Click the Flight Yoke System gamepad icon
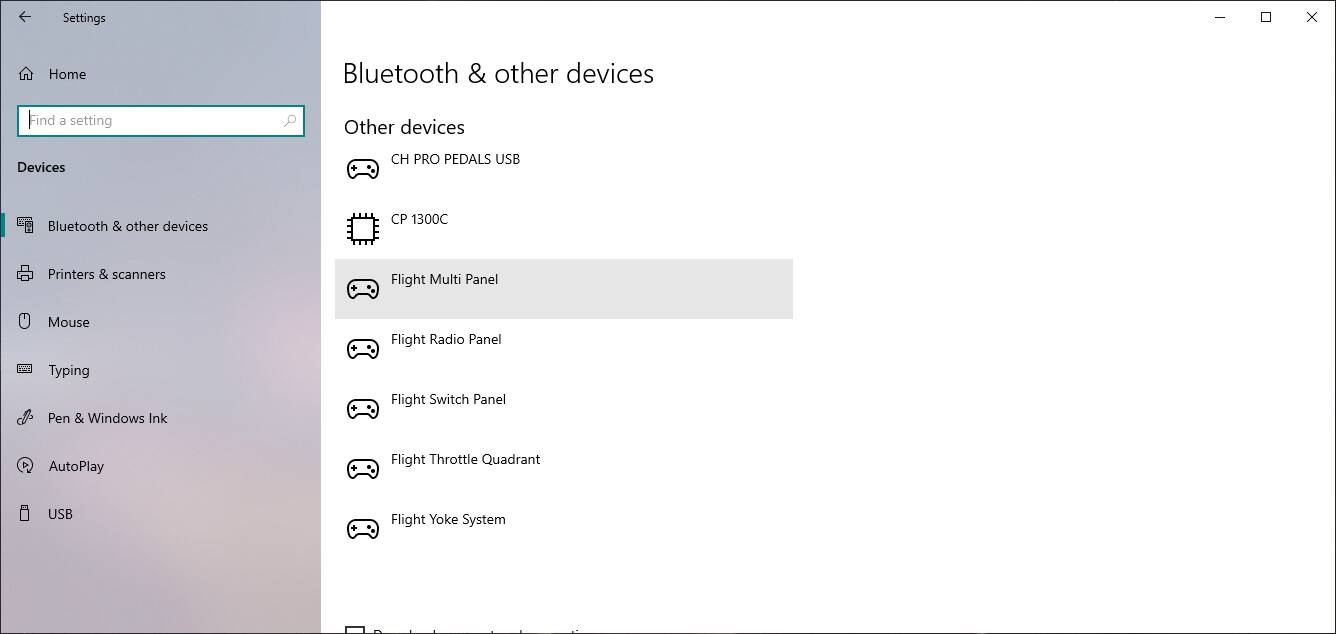 pos(362,529)
